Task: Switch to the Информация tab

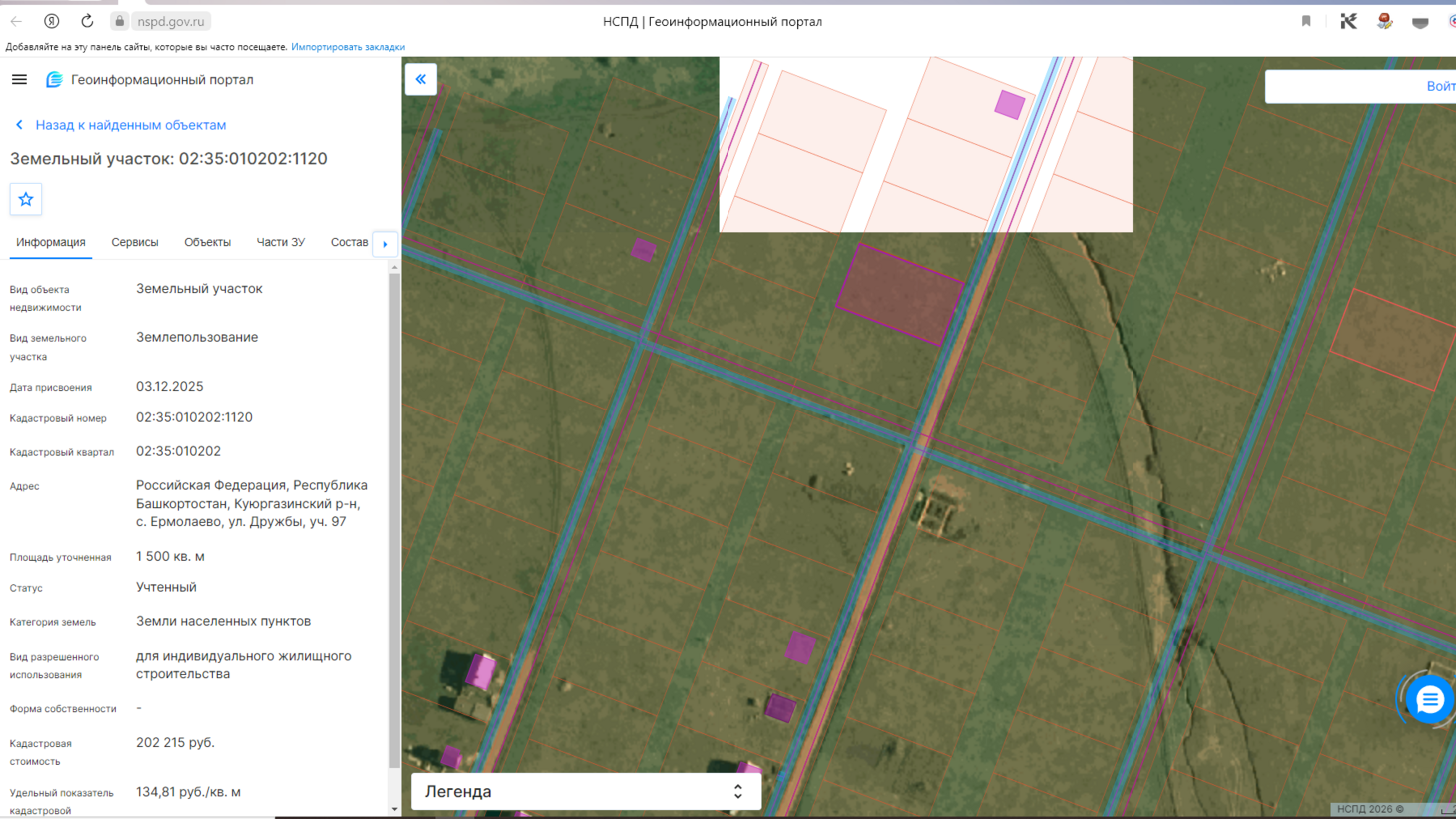Action: pyautogui.click(x=51, y=242)
